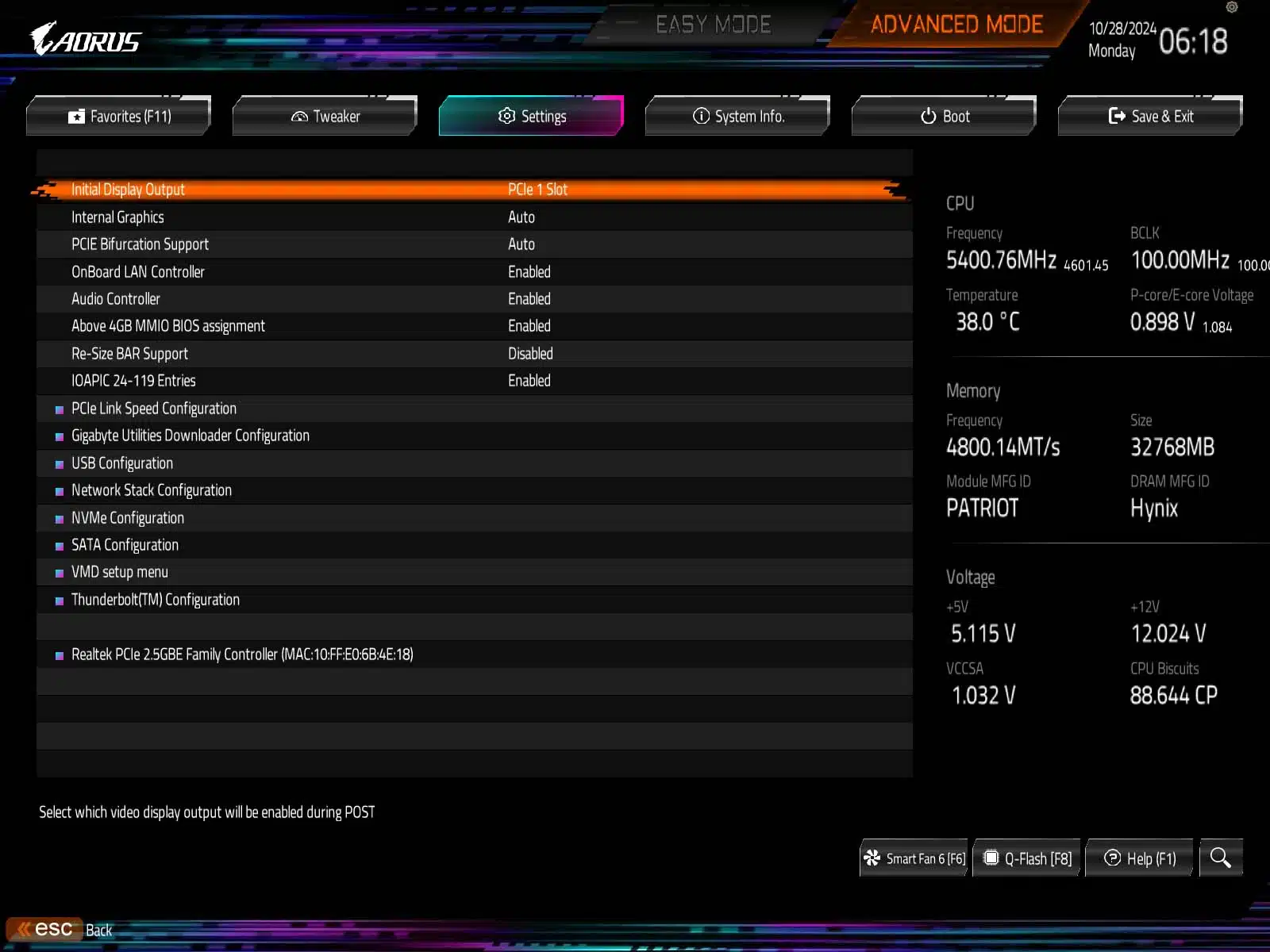Select Re-Size BAR Support setting

click(129, 354)
